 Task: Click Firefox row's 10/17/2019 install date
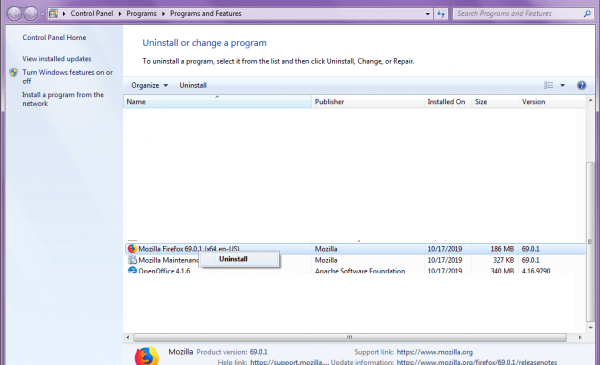pos(445,249)
